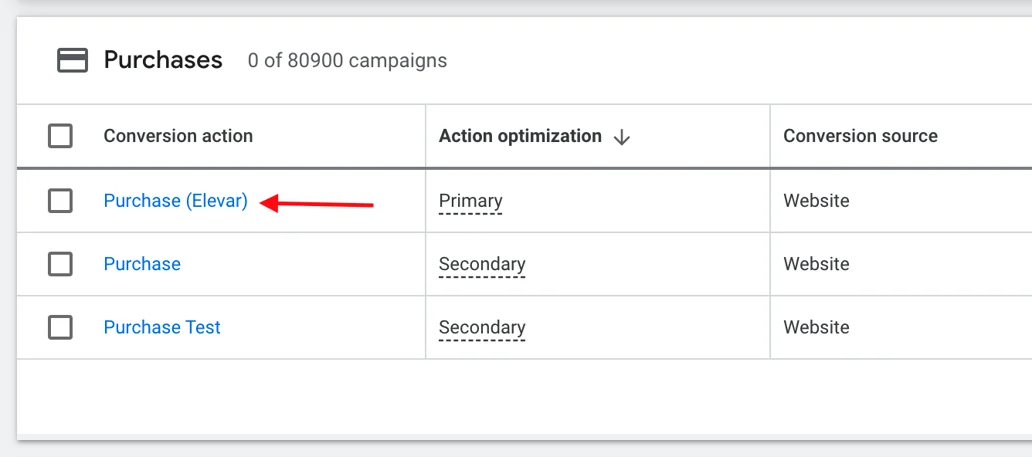Click the Website cell in the plain Purchase row
Screen dimensions: 1032x457
click(816, 264)
